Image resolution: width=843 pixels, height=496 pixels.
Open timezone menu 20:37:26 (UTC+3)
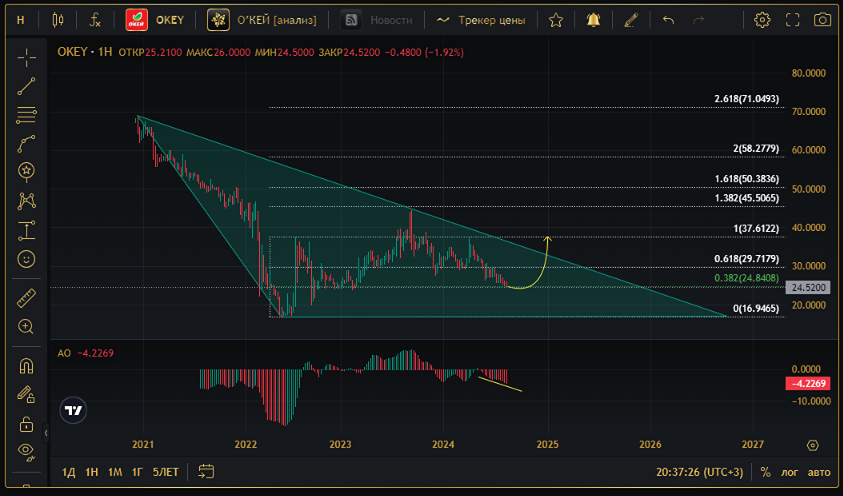click(699, 472)
